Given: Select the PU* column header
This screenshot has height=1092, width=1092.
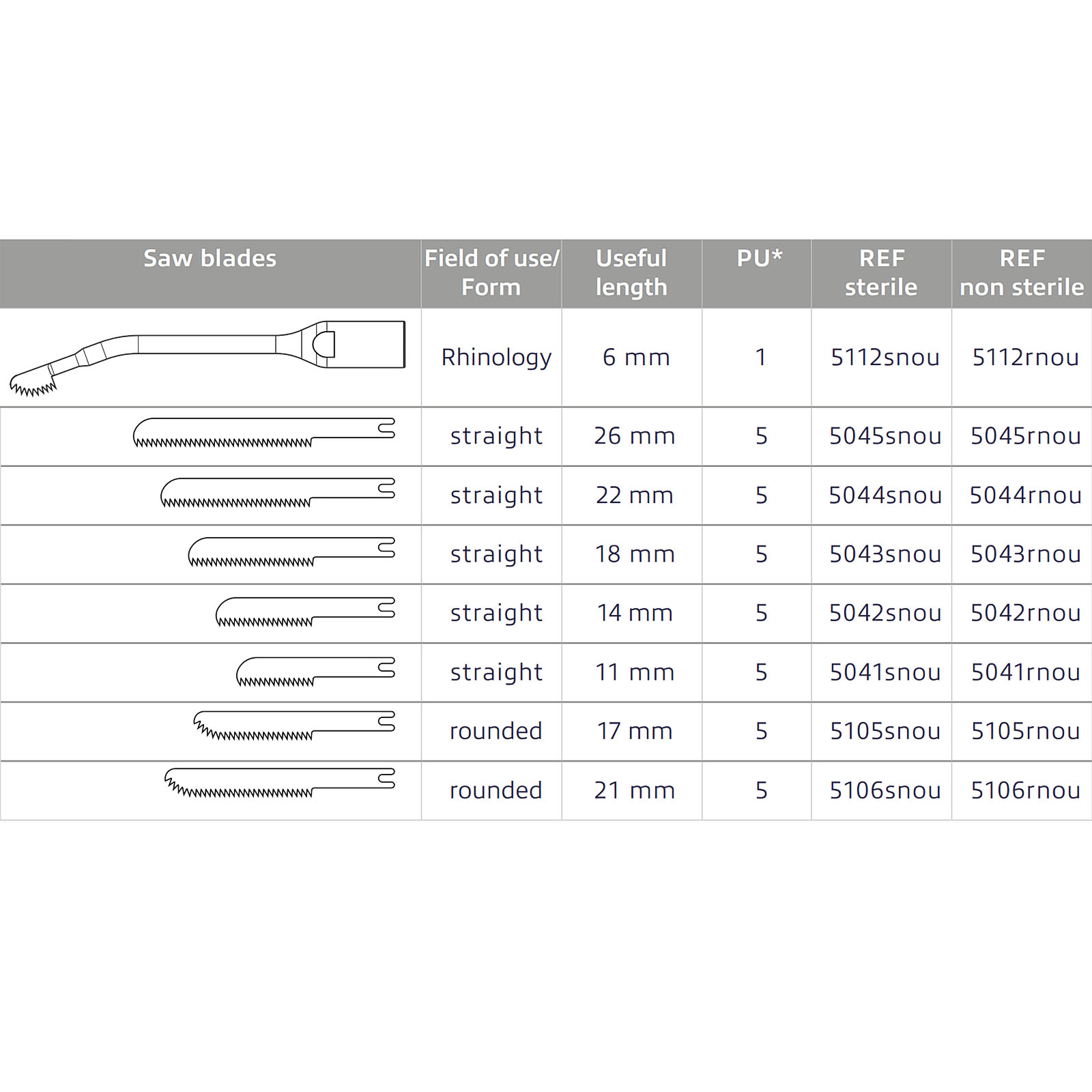Looking at the screenshot, I should [x=759, y=258].
